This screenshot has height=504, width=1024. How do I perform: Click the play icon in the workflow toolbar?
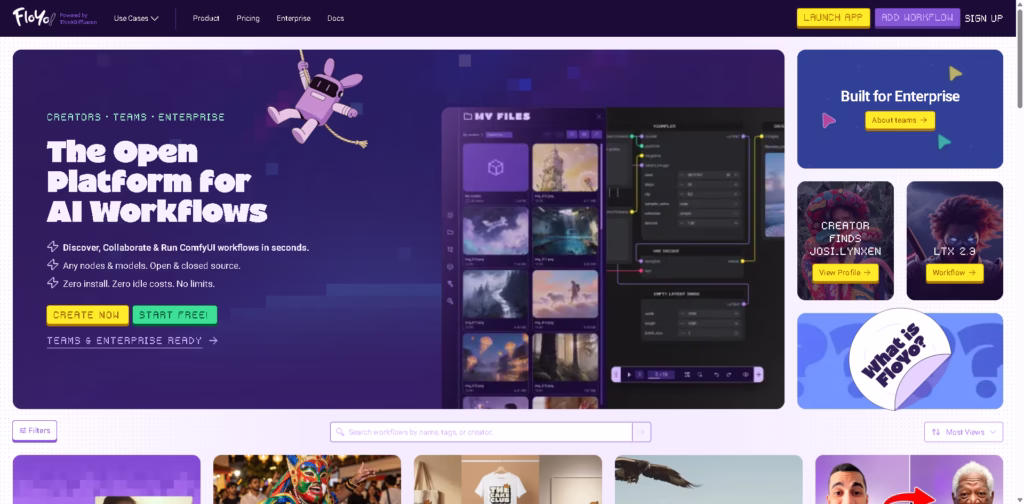(629, 374)
